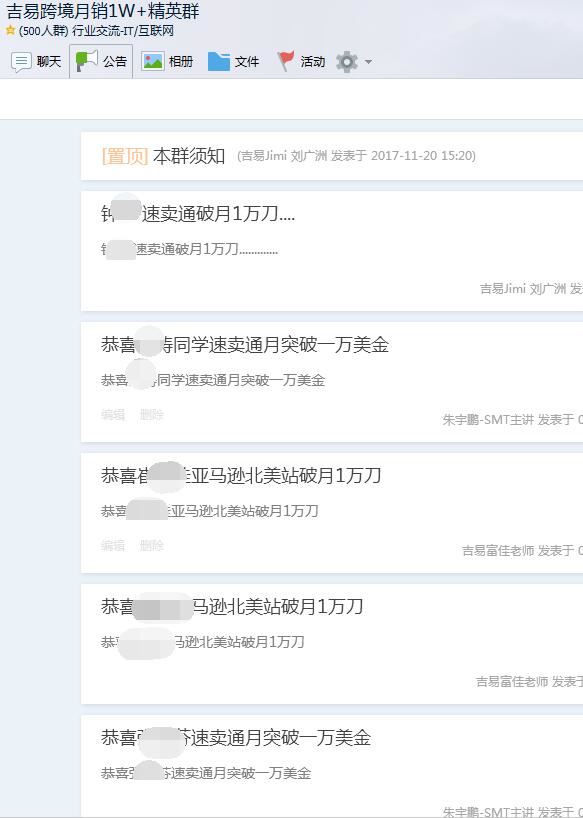Select the 公告 announcement flag icon

[x=86, y=61]
